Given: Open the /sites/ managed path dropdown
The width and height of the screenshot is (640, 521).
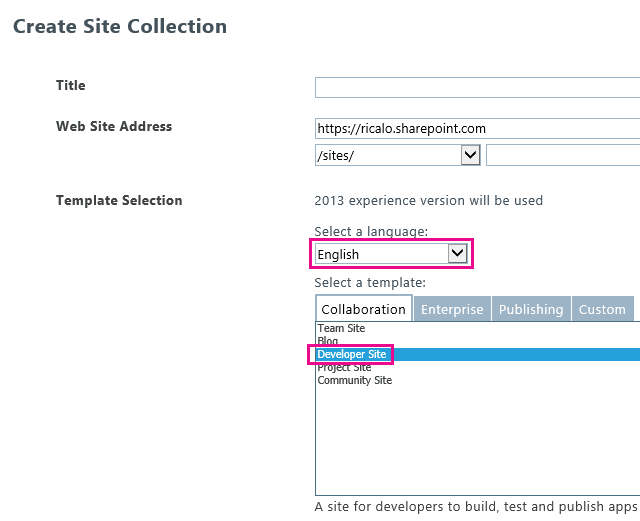Looking at the screenshot, I should point(398,155).
